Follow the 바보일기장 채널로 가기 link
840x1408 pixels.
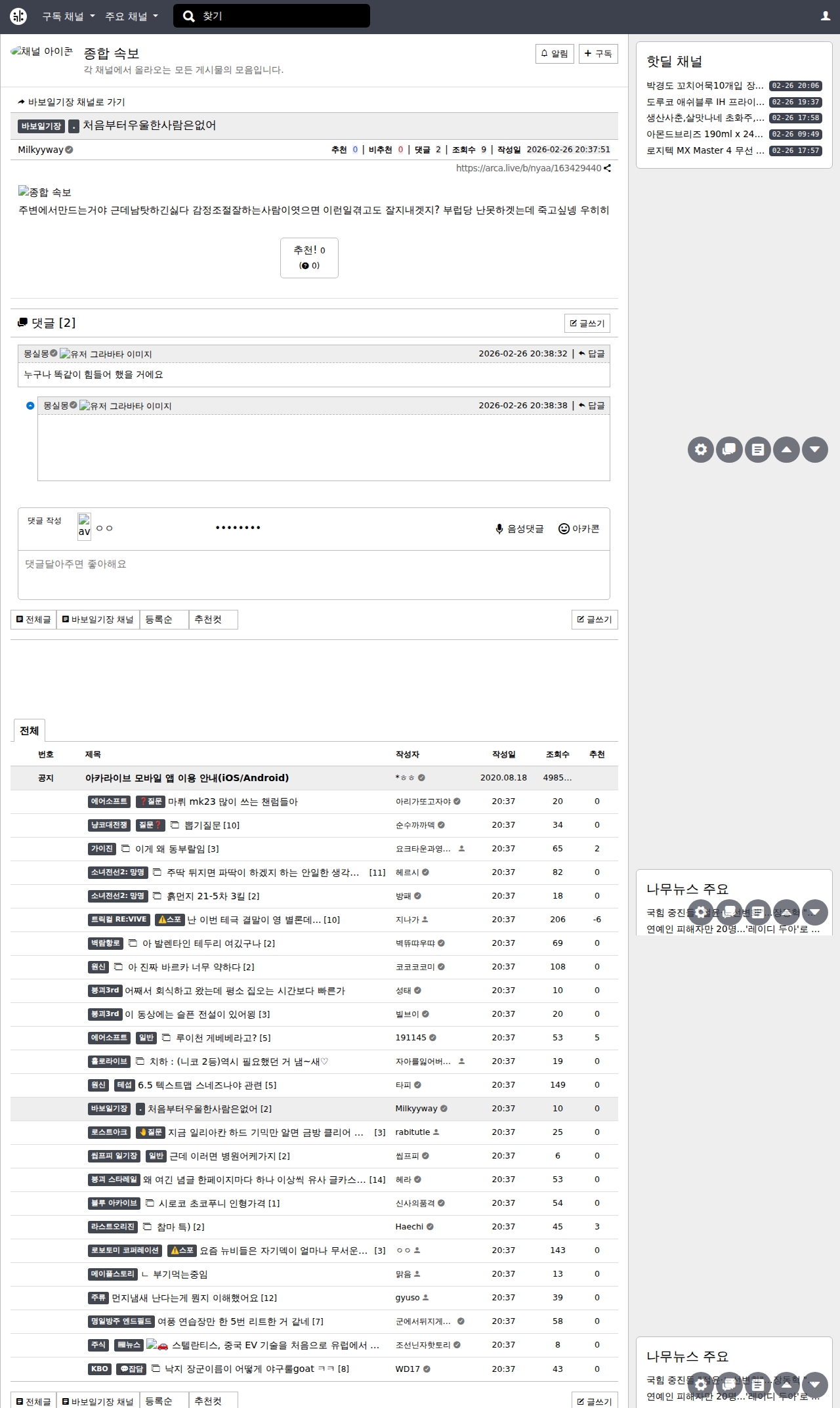(72, 102)
